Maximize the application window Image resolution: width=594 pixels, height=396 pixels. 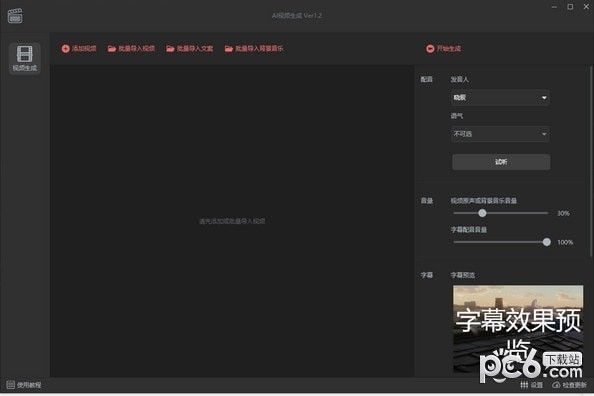(570, 7)
